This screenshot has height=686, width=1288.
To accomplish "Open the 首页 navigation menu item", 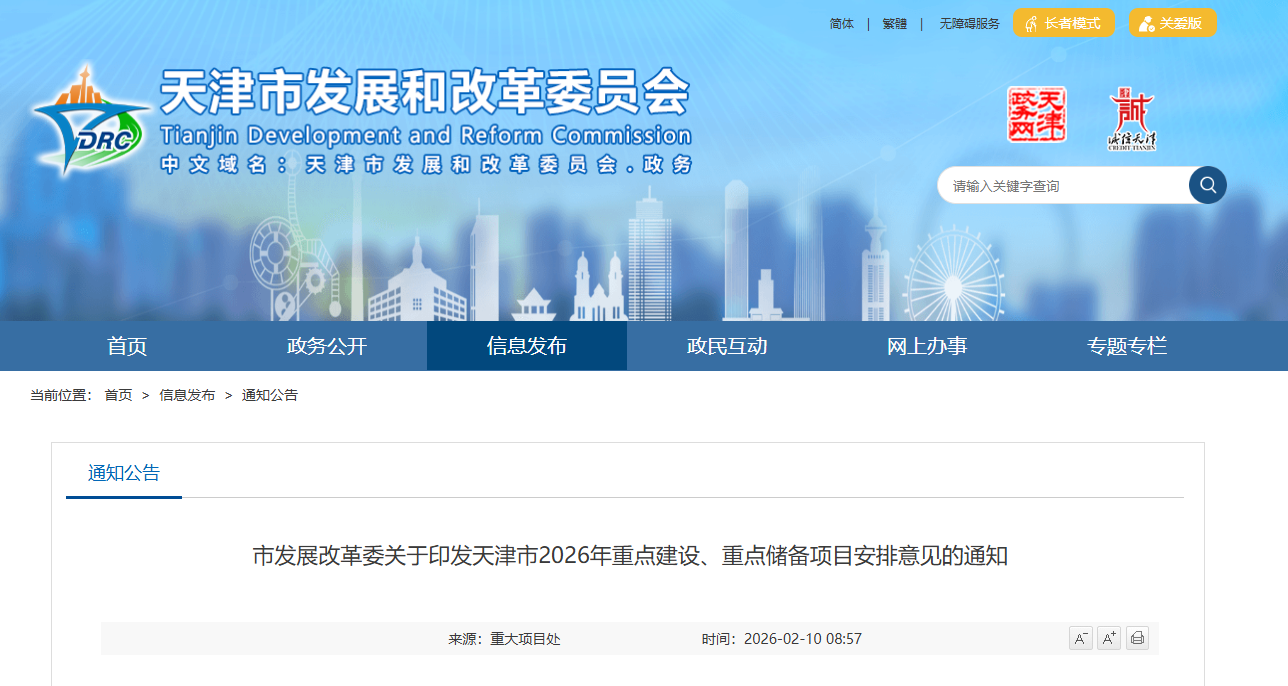I will click(x=127, y=347).
